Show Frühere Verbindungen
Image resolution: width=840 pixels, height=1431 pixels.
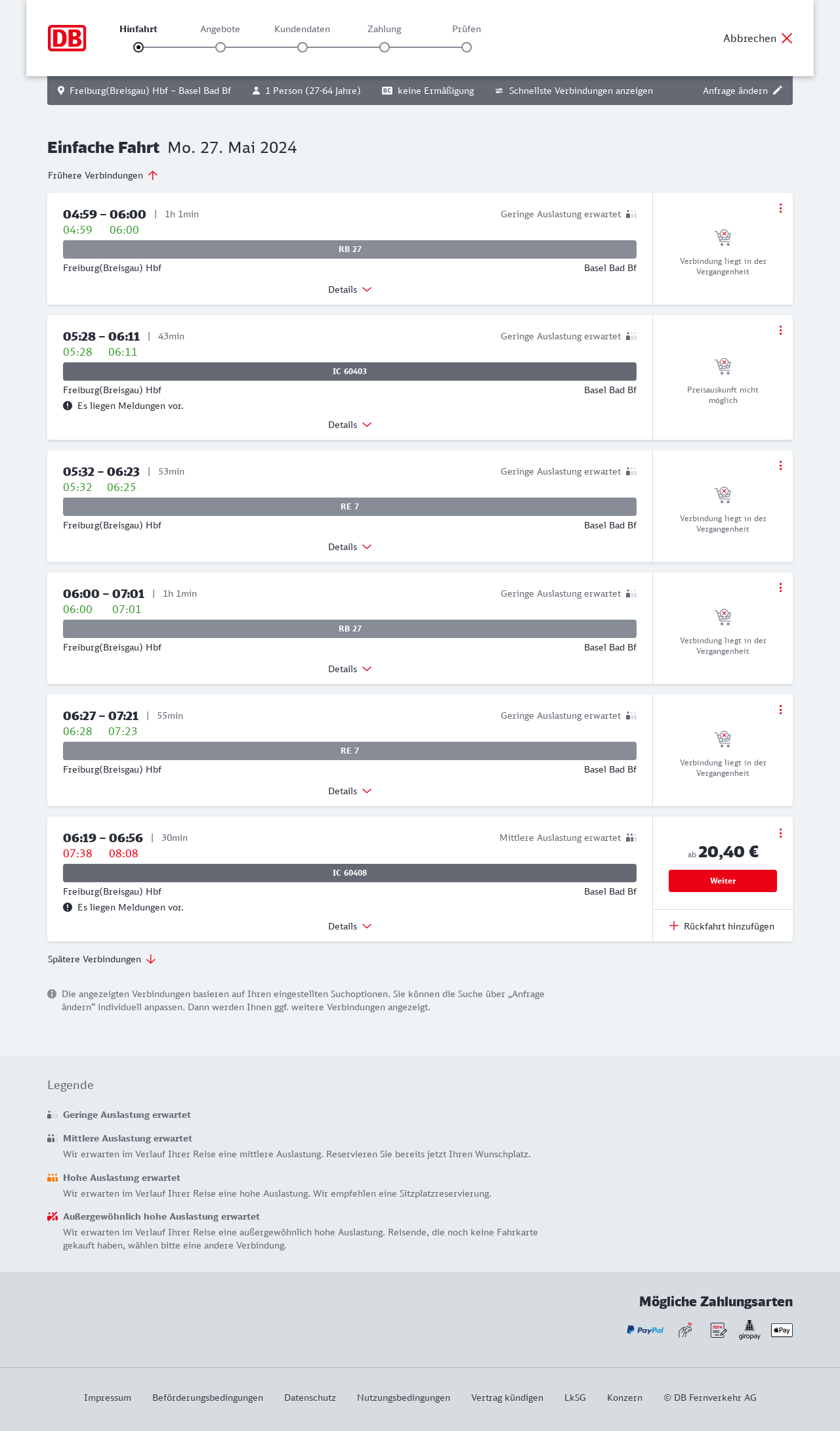(102, 175)
